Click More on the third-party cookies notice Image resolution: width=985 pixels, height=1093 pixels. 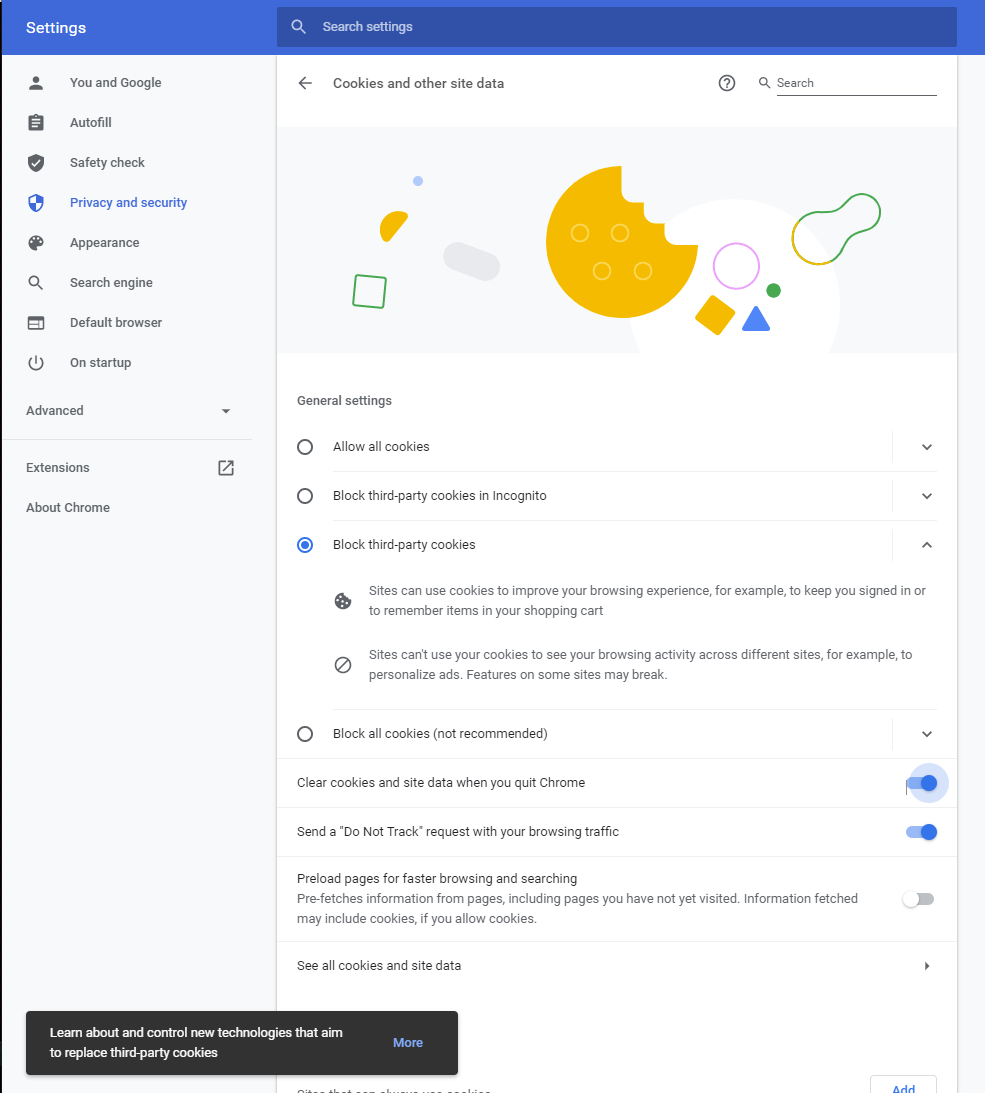[408, 1043]
